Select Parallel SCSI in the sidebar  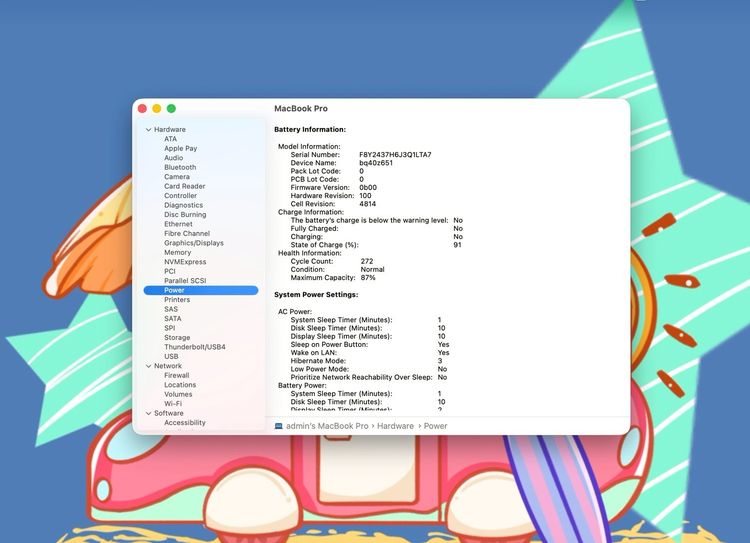(185, 281)
